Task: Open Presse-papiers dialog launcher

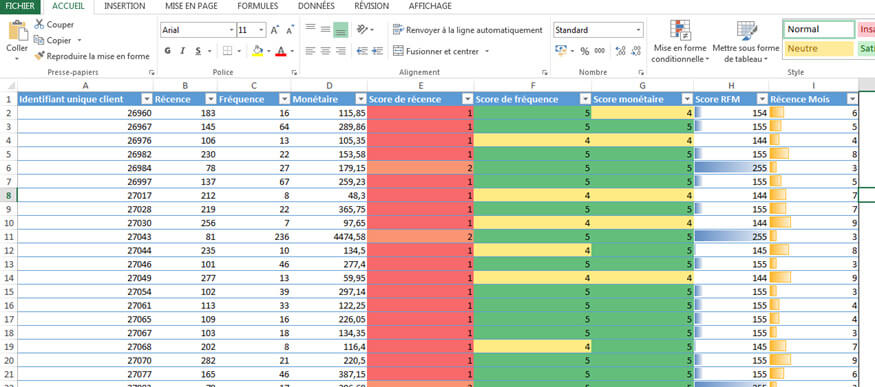Action: (151, 72)
